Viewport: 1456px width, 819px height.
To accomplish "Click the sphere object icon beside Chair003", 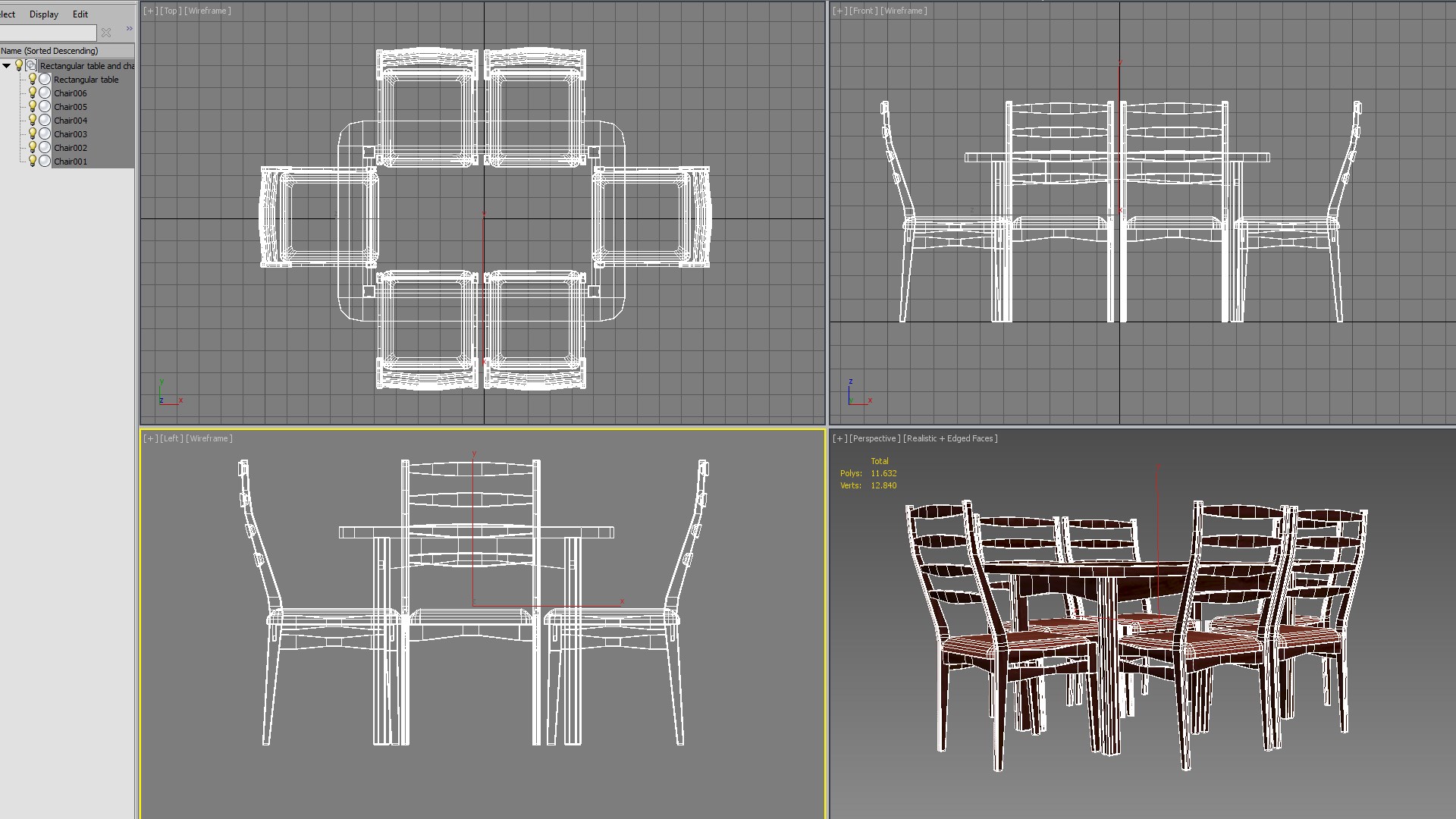I will click(x=45, y=134).
